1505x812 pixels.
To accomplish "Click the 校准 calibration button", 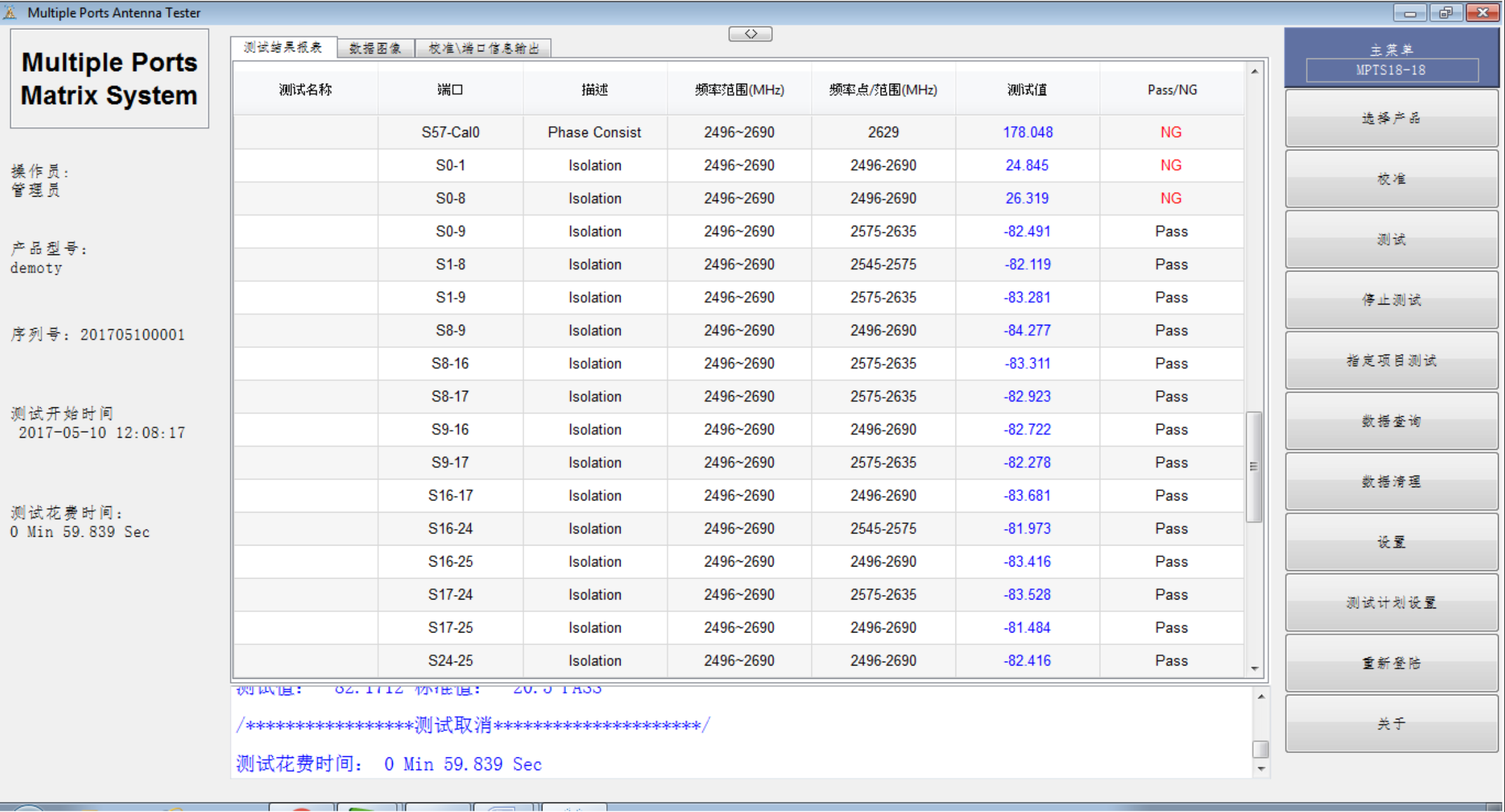I will (1391, 179).
